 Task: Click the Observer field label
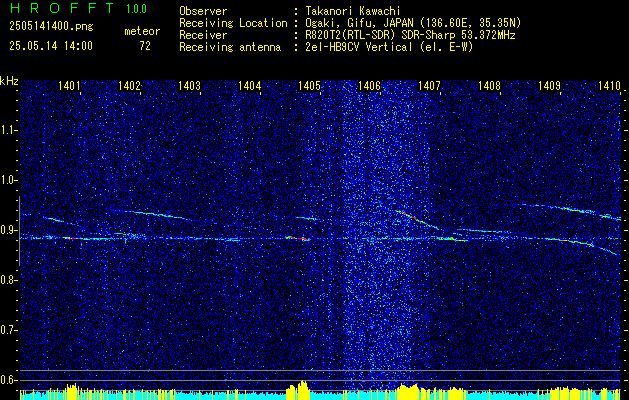tap(203, 11)
